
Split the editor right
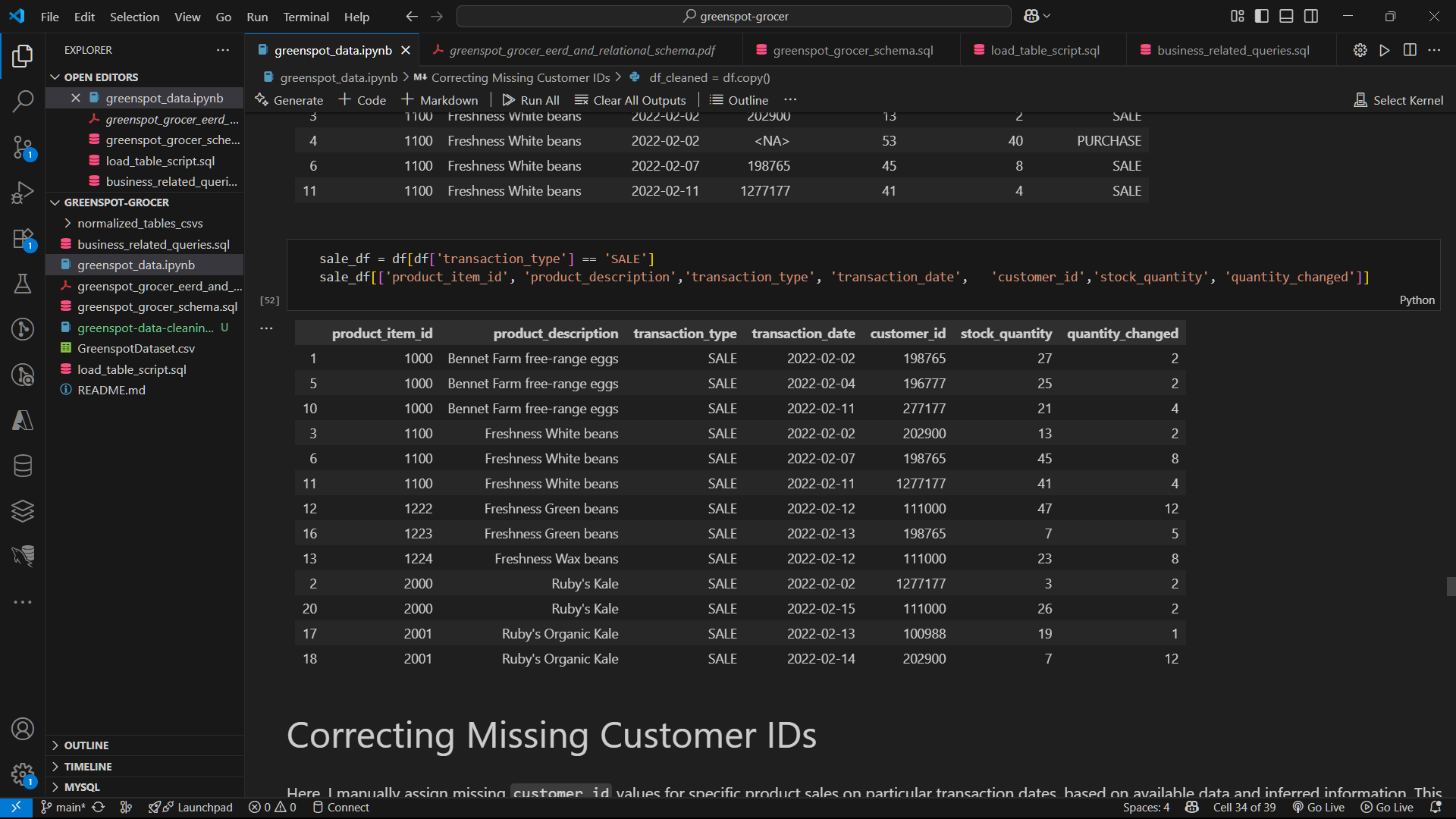[x=1410, y=50]
